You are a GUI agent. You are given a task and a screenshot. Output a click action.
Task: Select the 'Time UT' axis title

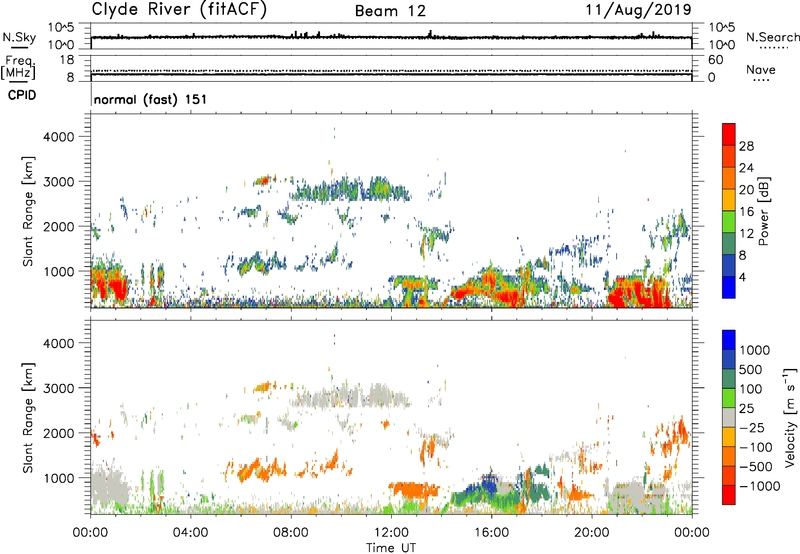(x=391, y=548)
